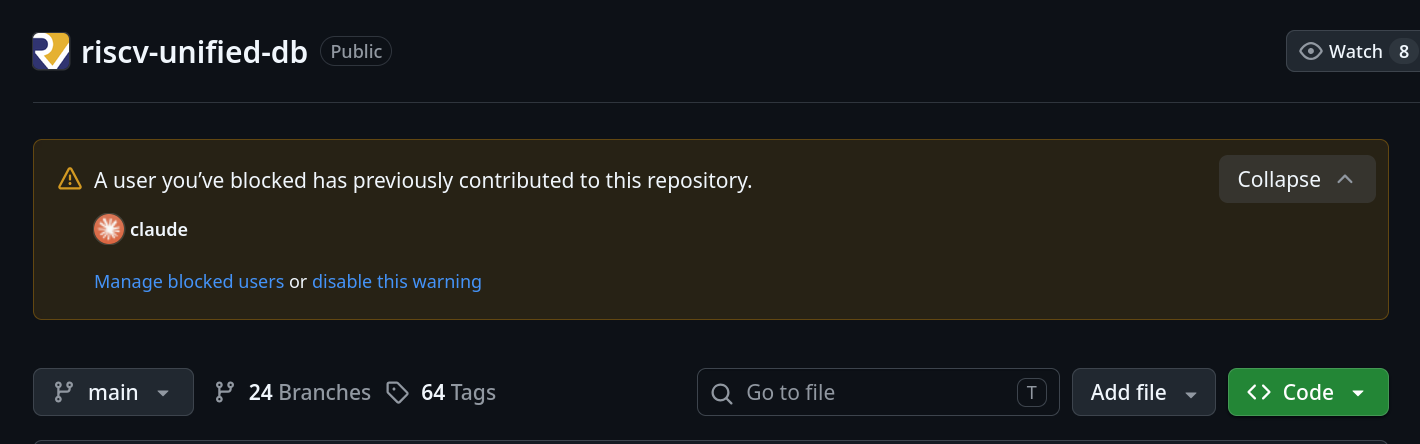Click the riscv-unified-db repository logo icon
Viewport: 1420px width, 444px height.
tap(51, 51)
